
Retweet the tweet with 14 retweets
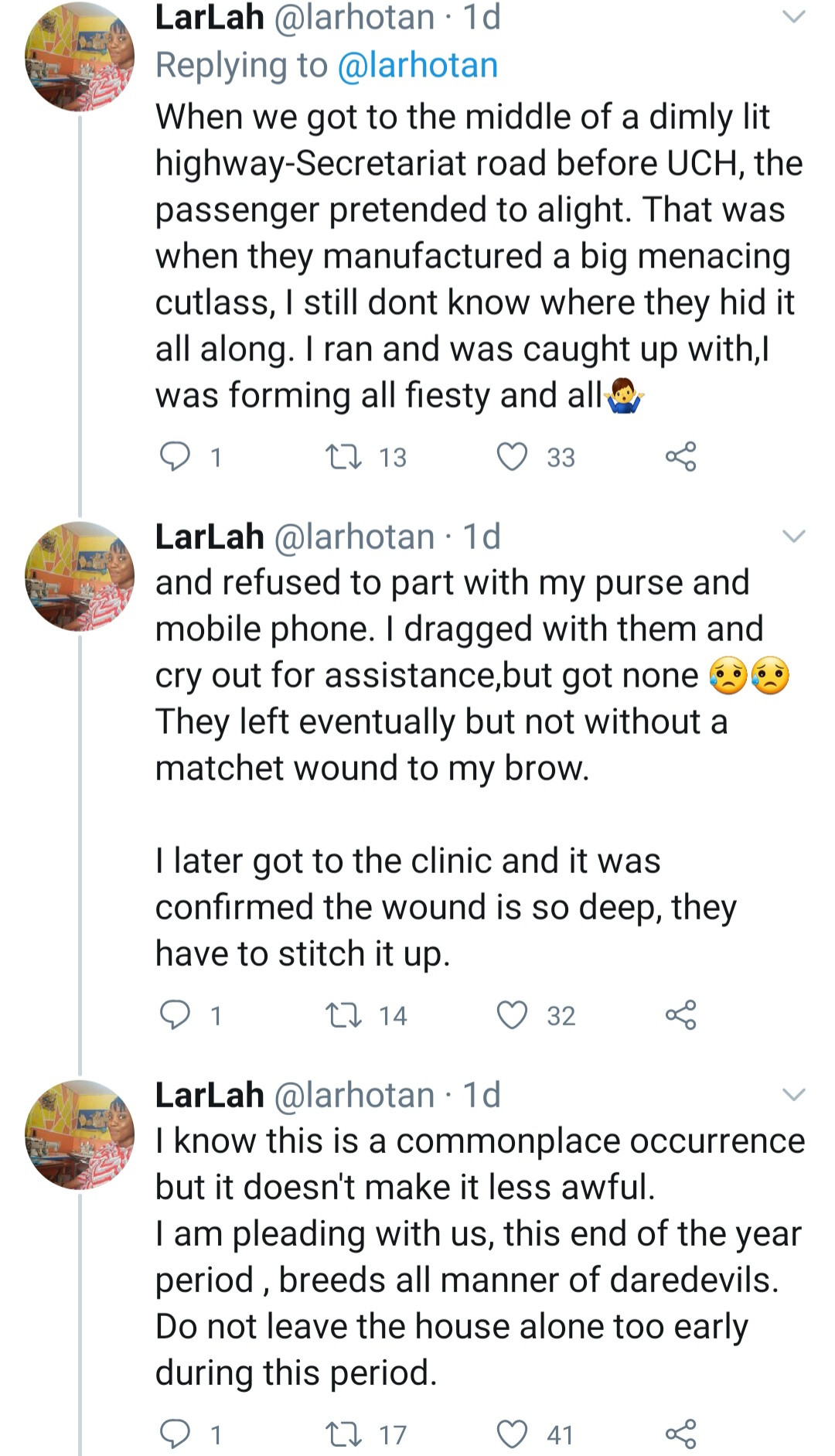pyautogui.click(x=343, y=1014)
